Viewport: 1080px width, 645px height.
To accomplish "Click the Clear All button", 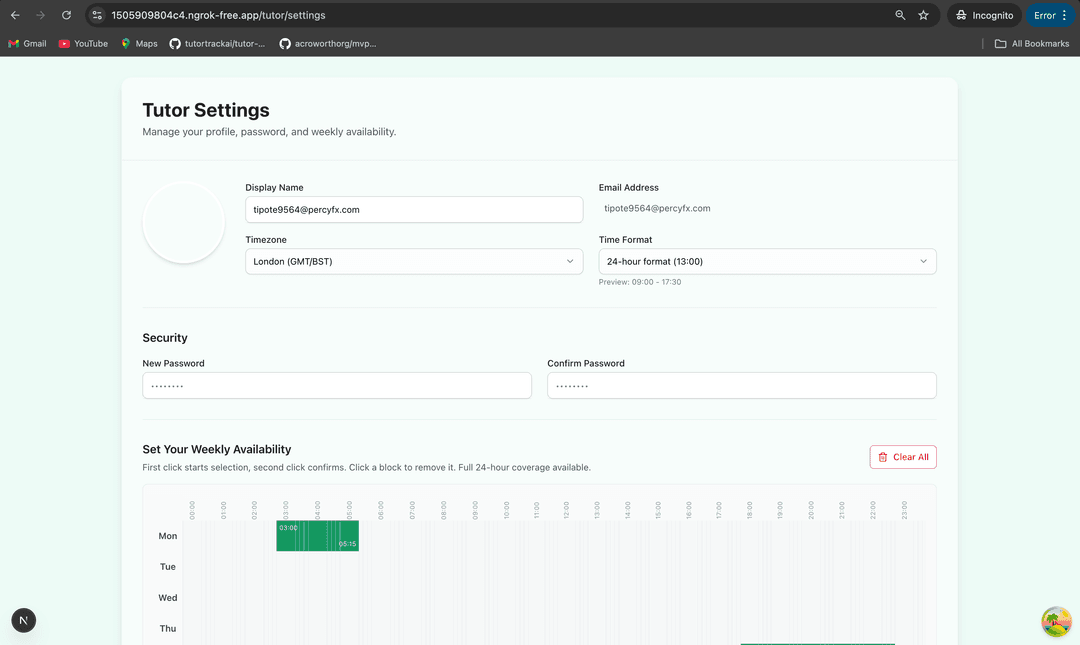I will click(903, 457).
